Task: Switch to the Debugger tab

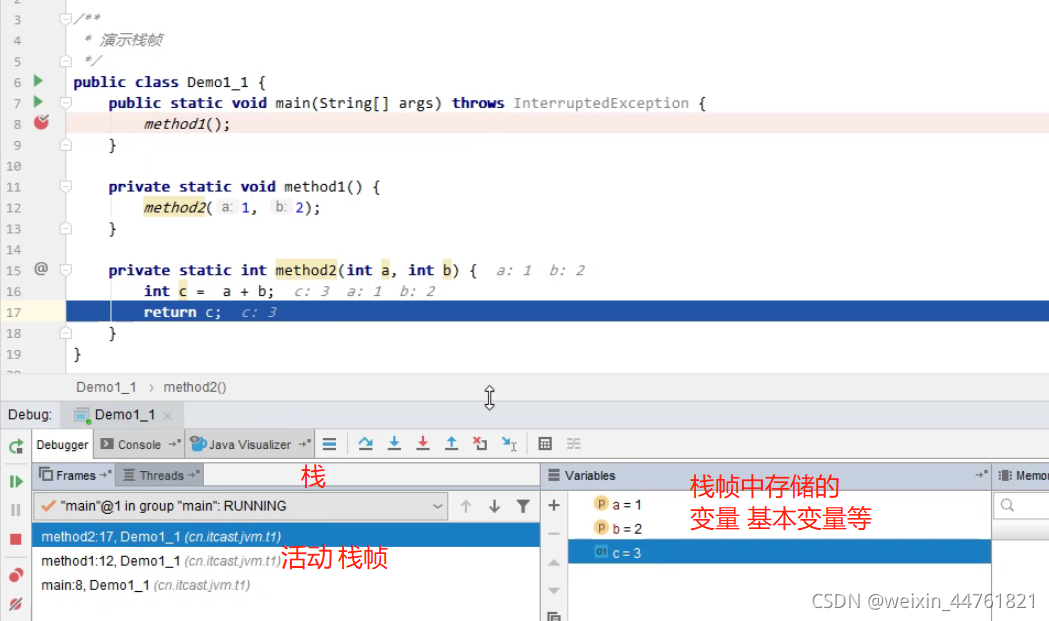Action: click(x=62, y=444)
